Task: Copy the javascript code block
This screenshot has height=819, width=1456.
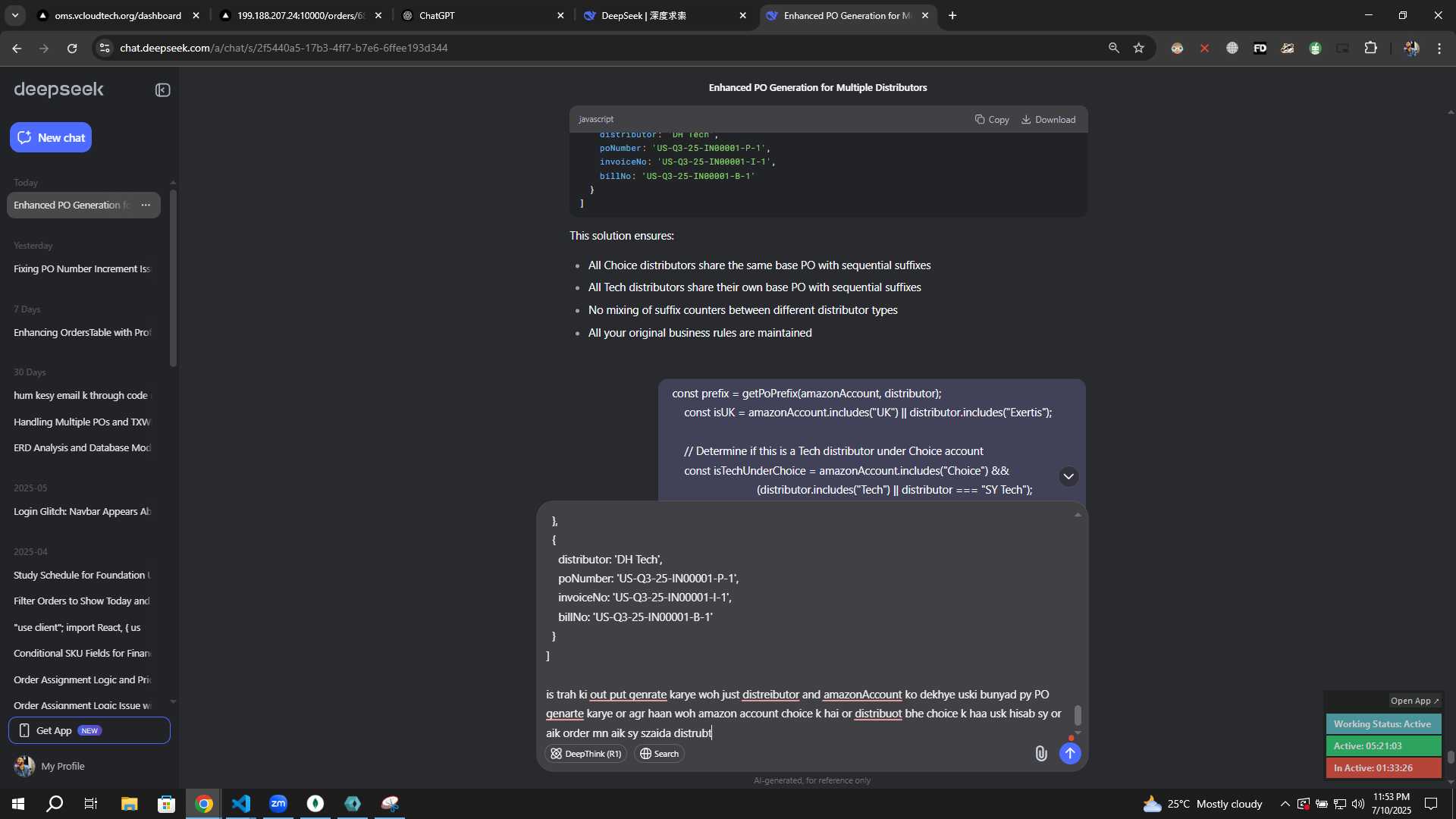Action: (x=992, y=120)
